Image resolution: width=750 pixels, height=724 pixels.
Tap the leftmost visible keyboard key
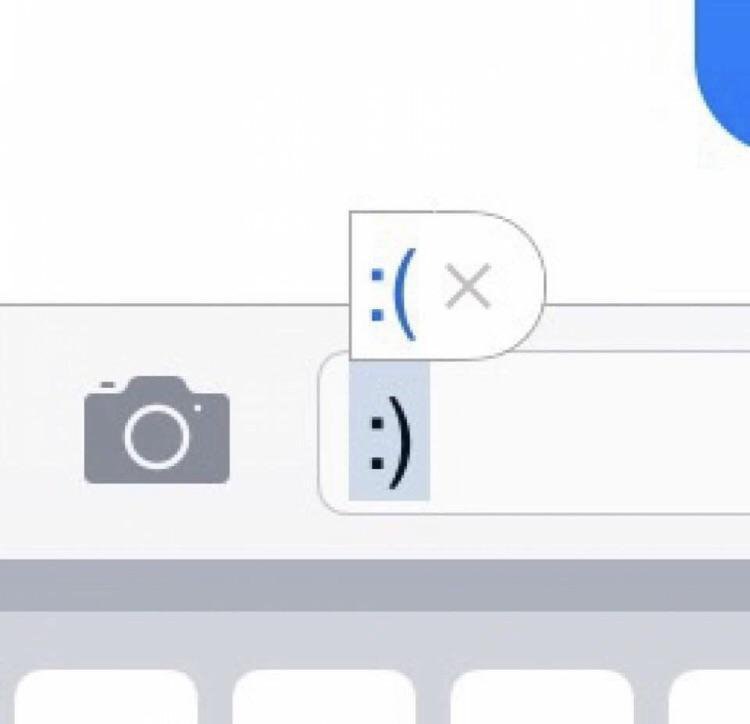click(106, 697)
